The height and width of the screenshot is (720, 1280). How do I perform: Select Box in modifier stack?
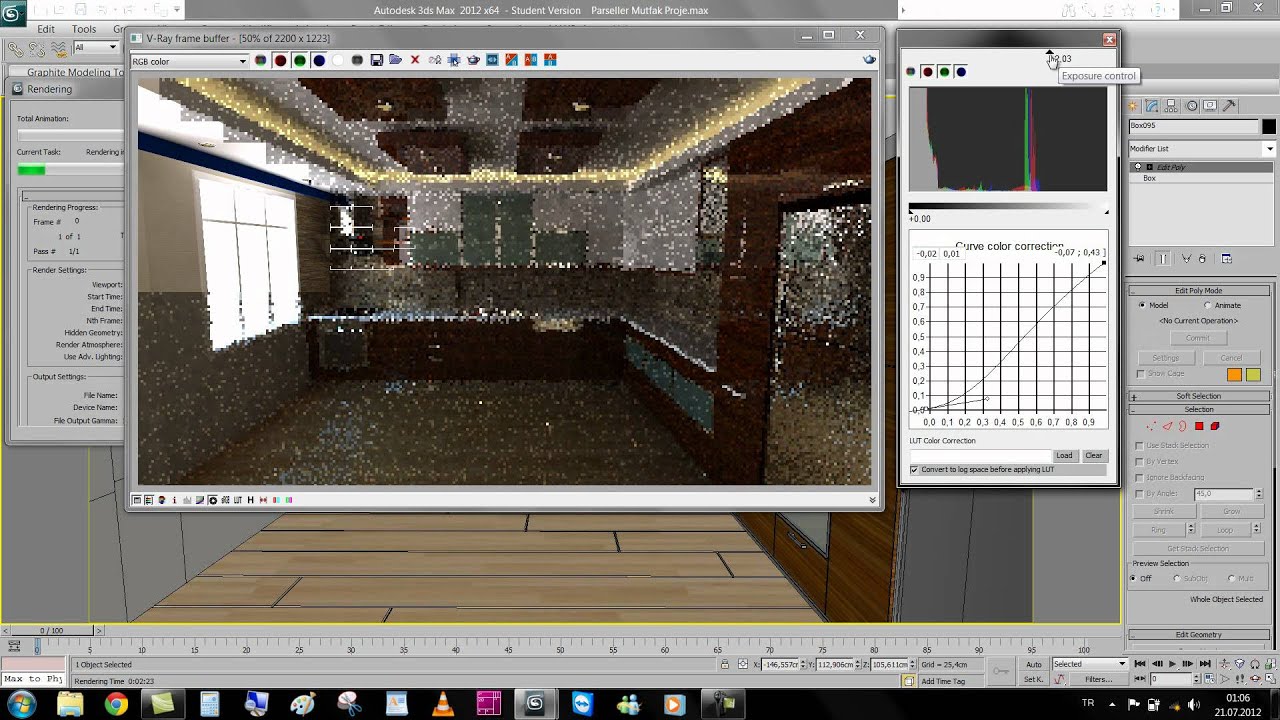click(x=1149, y=178)
